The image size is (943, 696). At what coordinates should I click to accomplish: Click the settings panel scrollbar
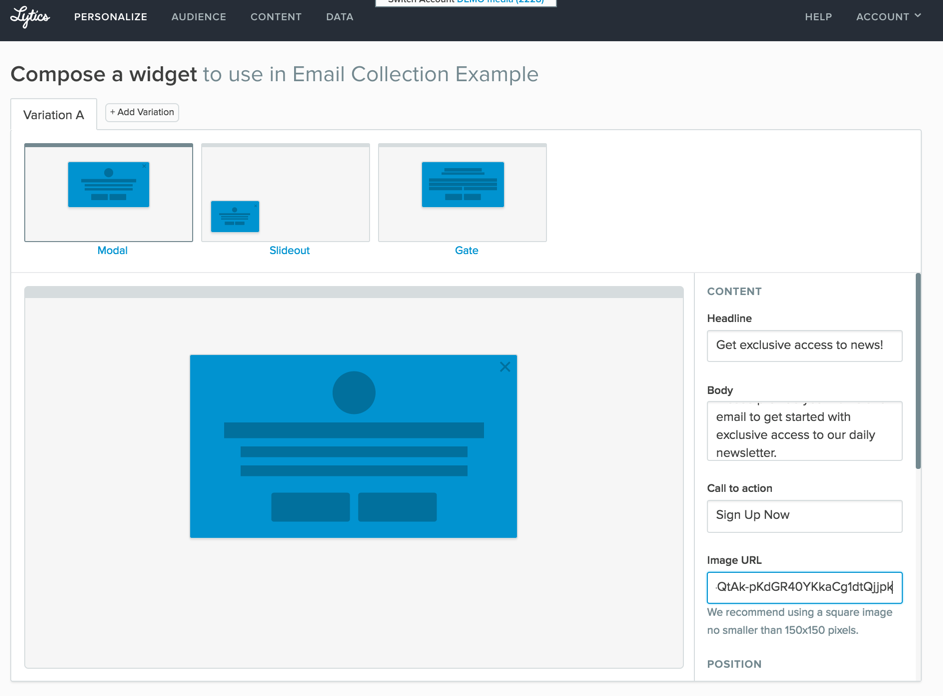918,371
